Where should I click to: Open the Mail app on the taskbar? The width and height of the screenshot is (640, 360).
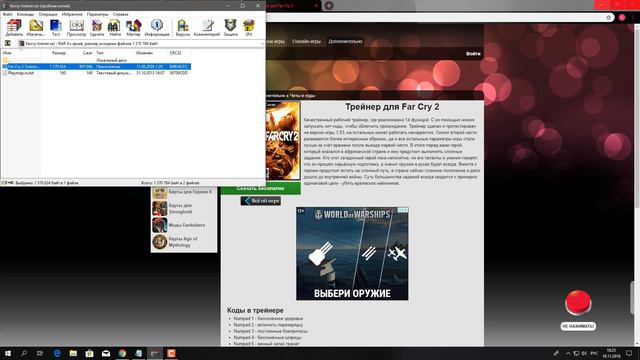click(106, 353)
